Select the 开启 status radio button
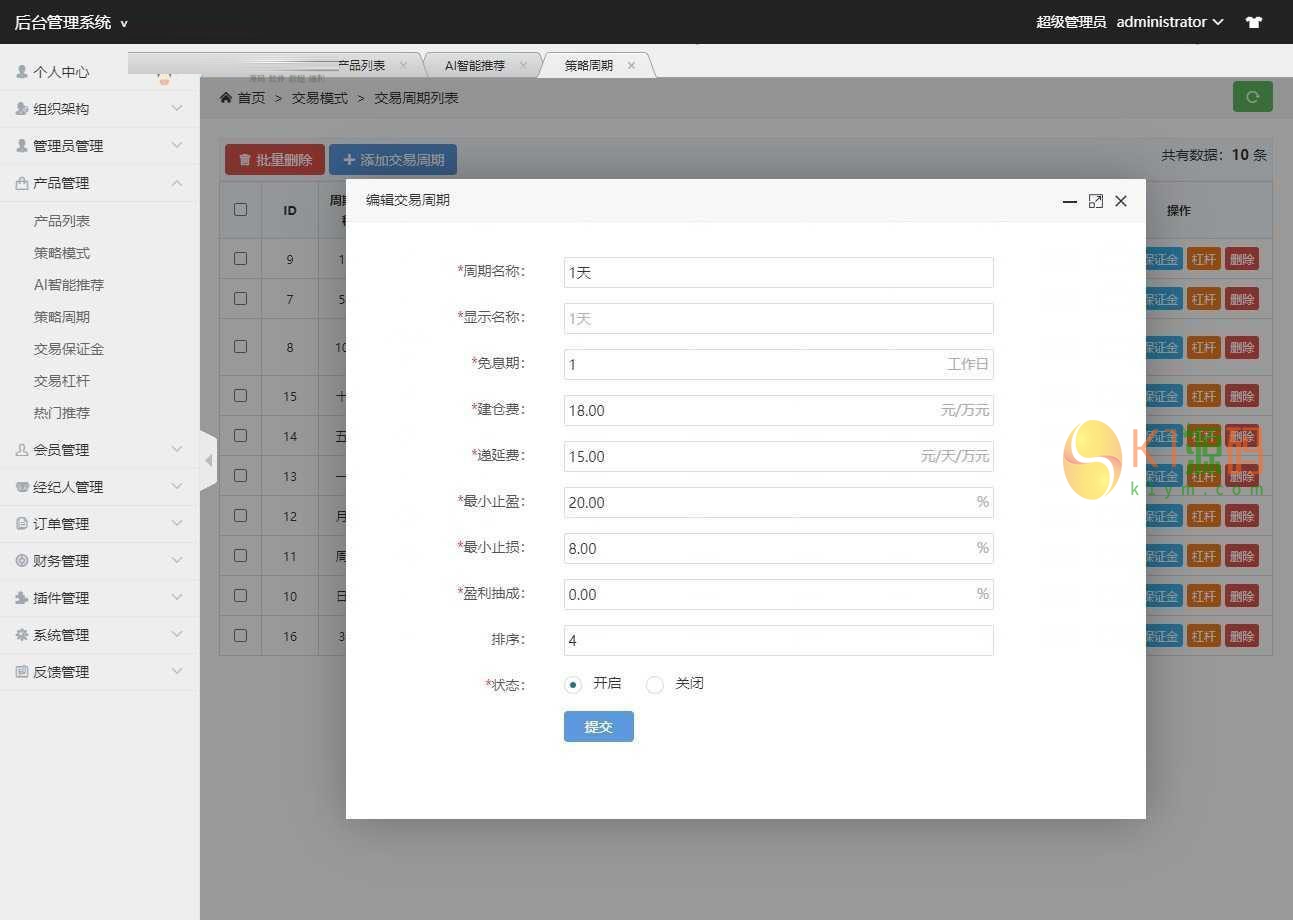 [x=573, y=685]
